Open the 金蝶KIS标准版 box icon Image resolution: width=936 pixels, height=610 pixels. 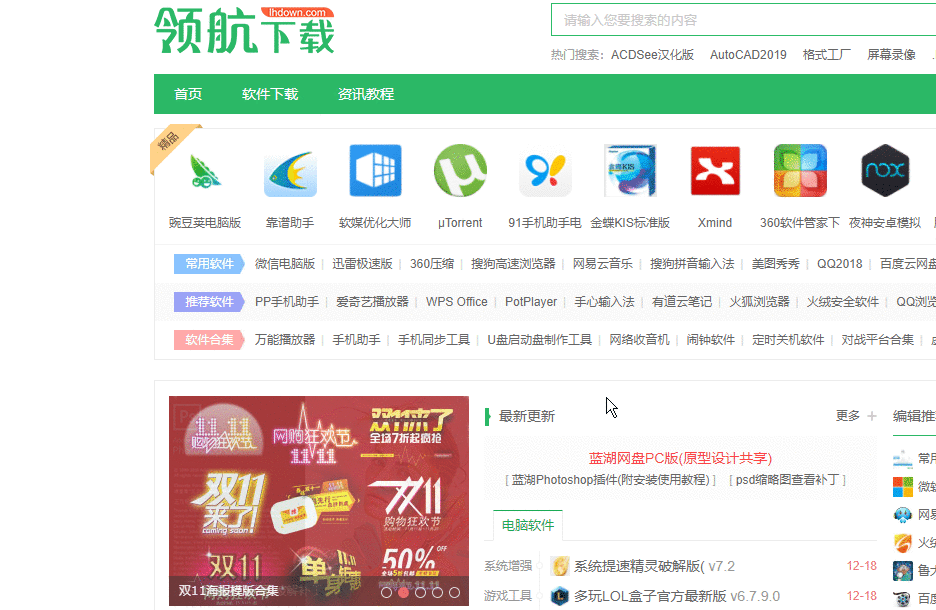pyautogui.click(x=630, y=171)
